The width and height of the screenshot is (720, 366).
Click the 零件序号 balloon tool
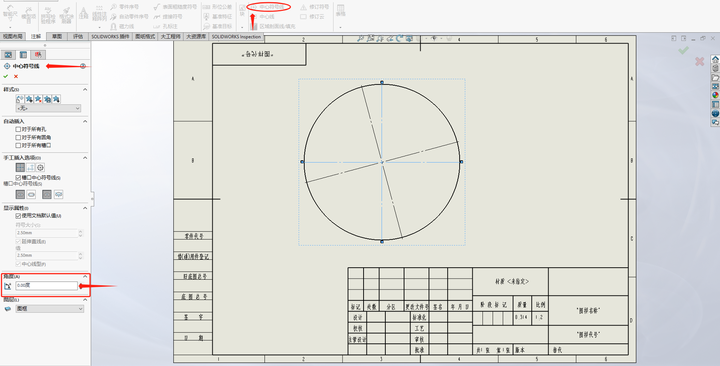[125, 7]
